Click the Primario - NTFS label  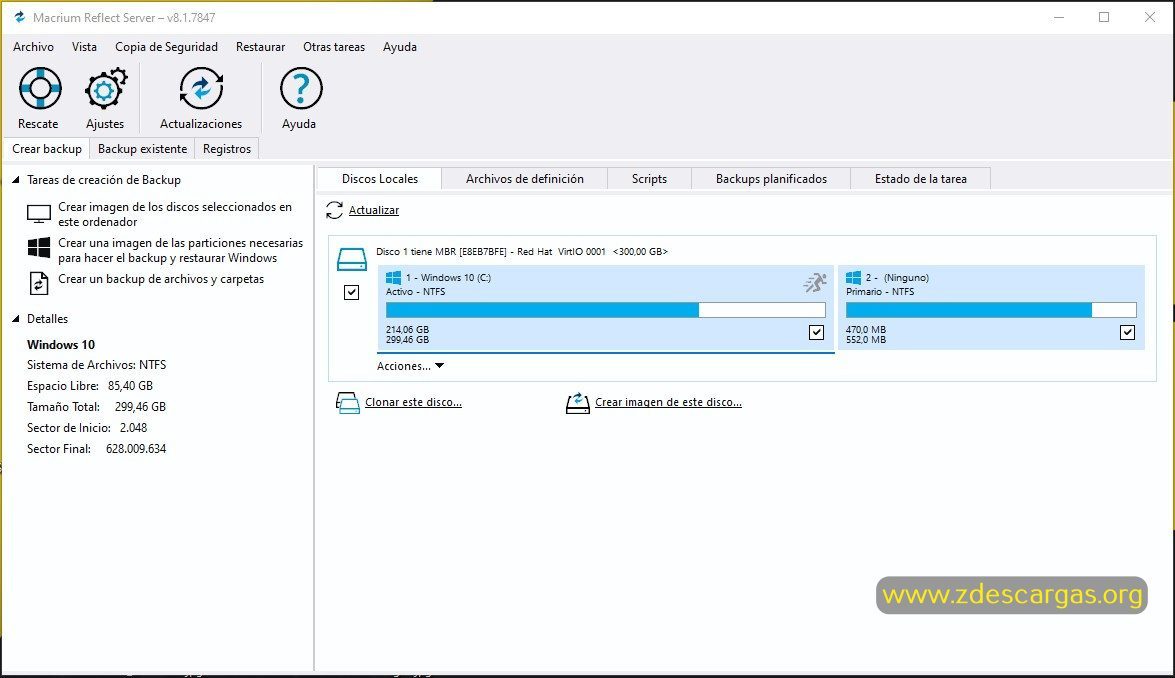881,291
